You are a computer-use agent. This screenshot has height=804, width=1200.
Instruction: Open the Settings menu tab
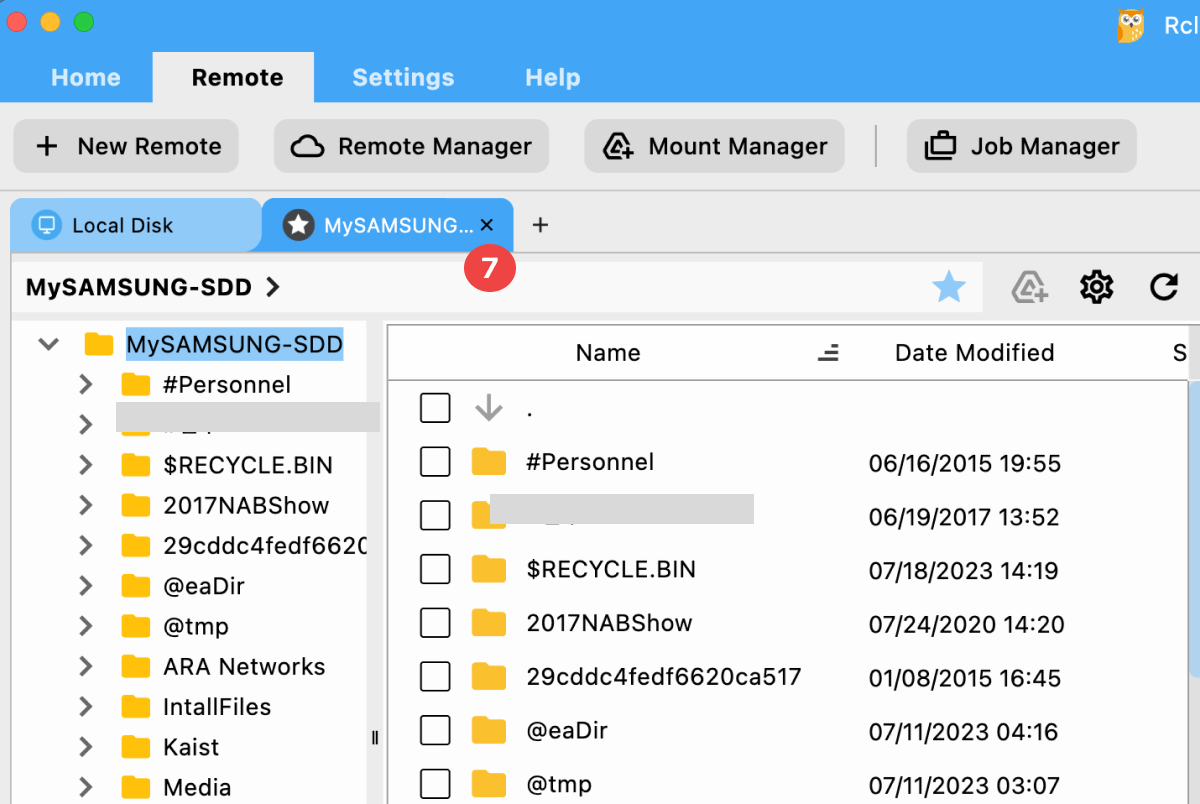[x=403, y=77]
